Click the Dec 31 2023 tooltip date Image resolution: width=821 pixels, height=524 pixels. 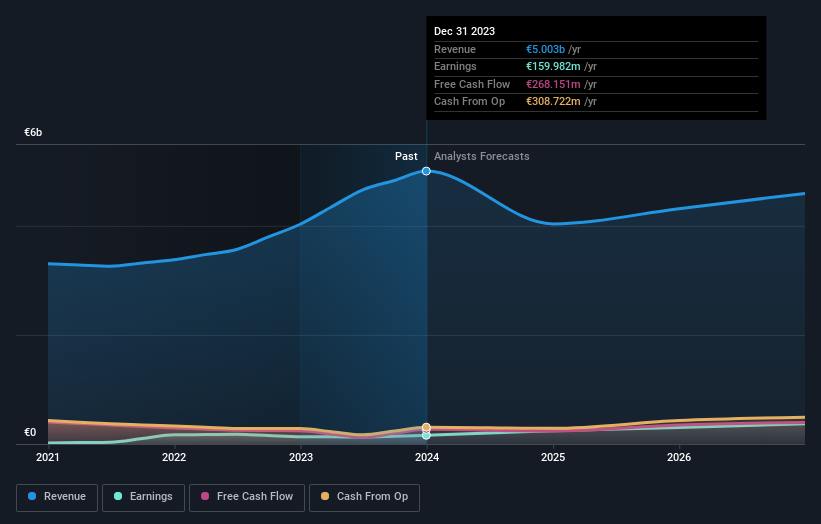464,31
